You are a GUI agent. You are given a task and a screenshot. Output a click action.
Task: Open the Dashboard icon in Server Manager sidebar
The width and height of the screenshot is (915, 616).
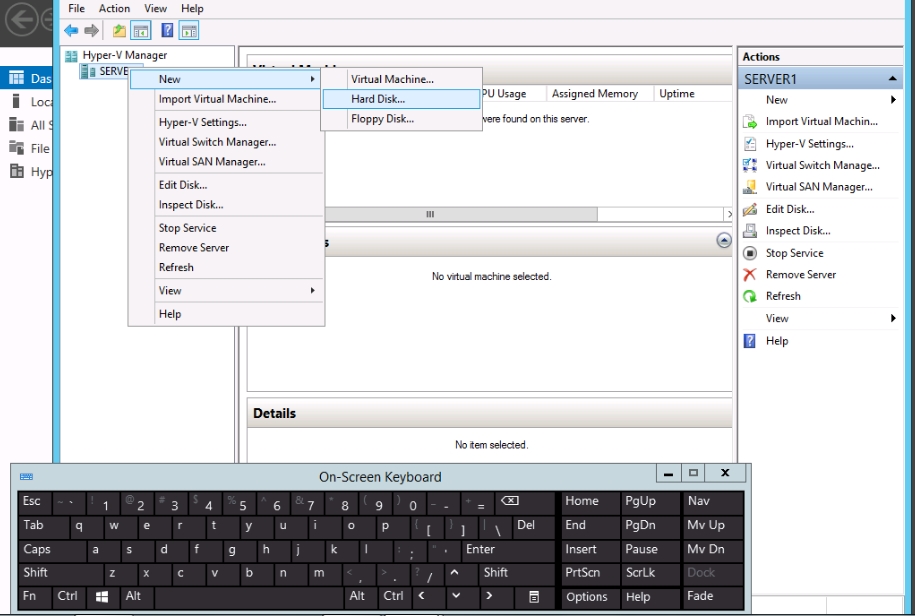tap(16, 78)
